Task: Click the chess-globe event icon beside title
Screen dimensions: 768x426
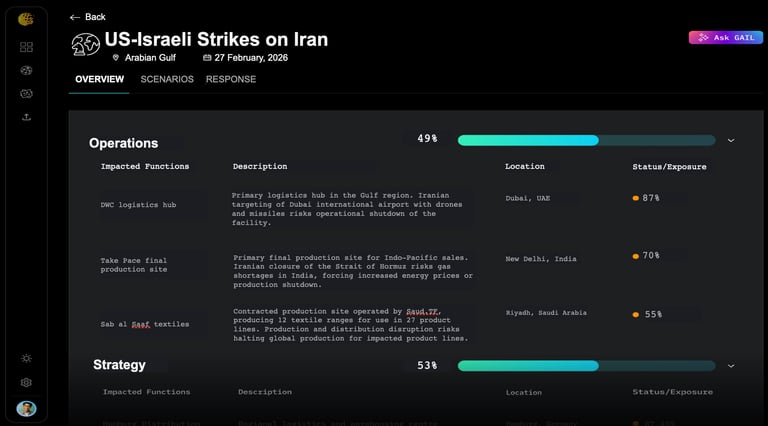Action: pos(86,42)
